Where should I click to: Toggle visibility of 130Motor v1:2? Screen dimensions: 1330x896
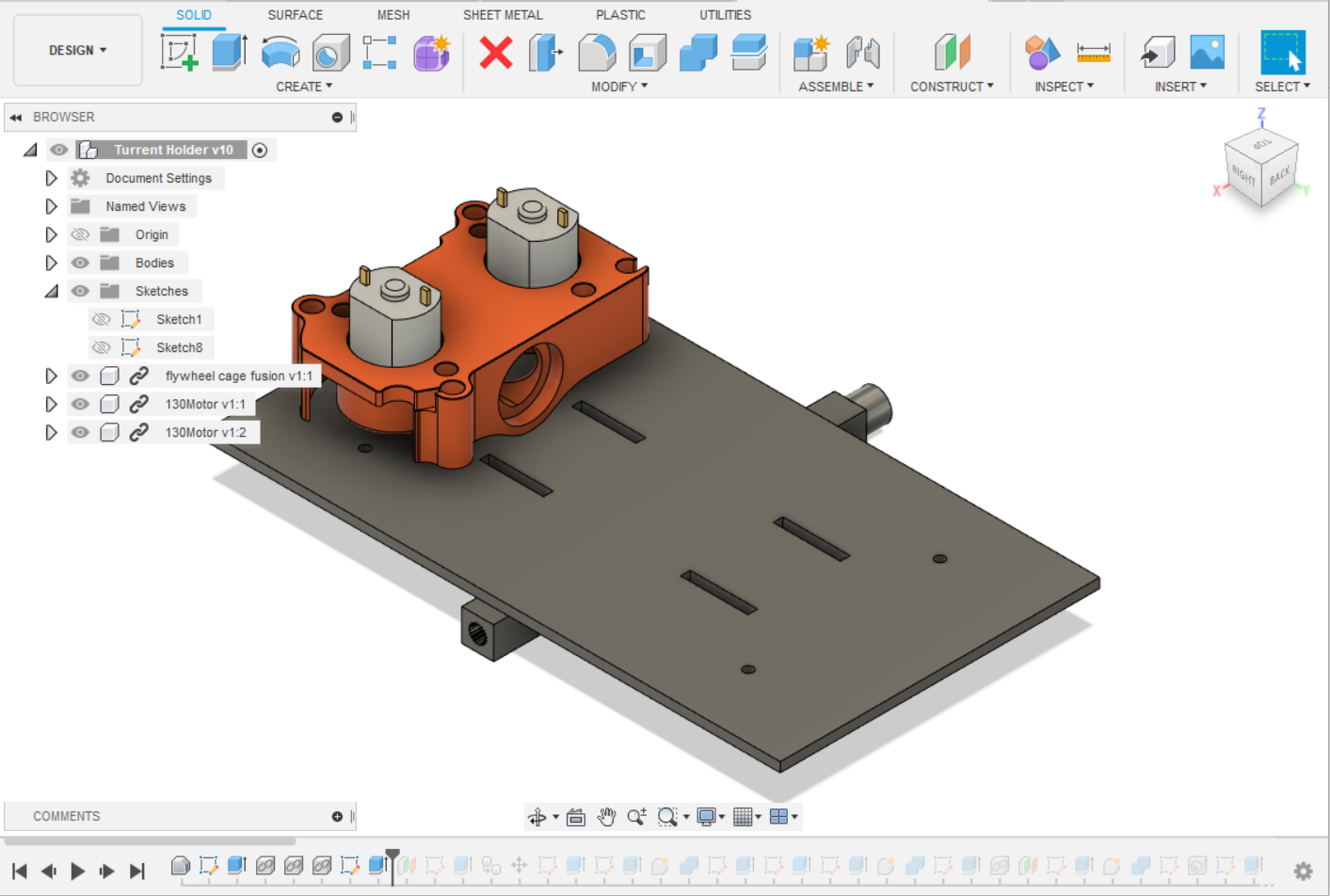(x=80, y=432)
